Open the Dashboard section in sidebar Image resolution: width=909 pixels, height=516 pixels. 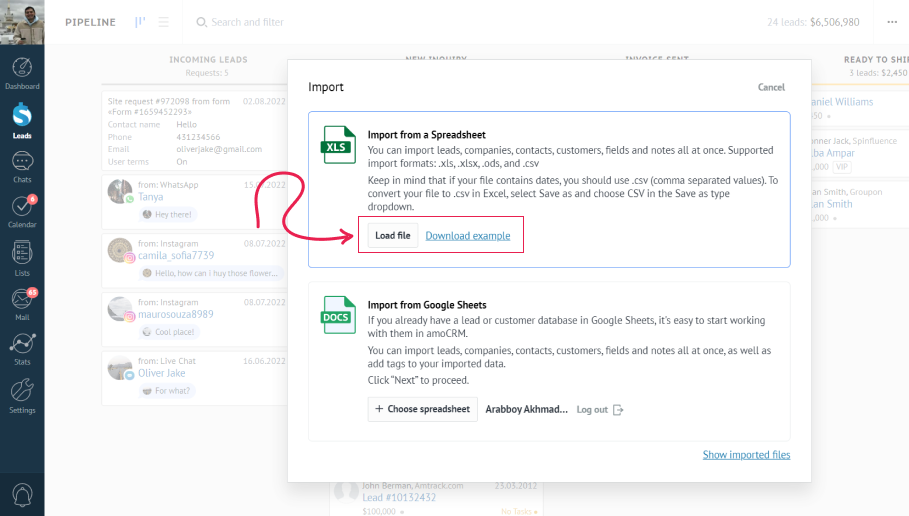pos(22,74)
